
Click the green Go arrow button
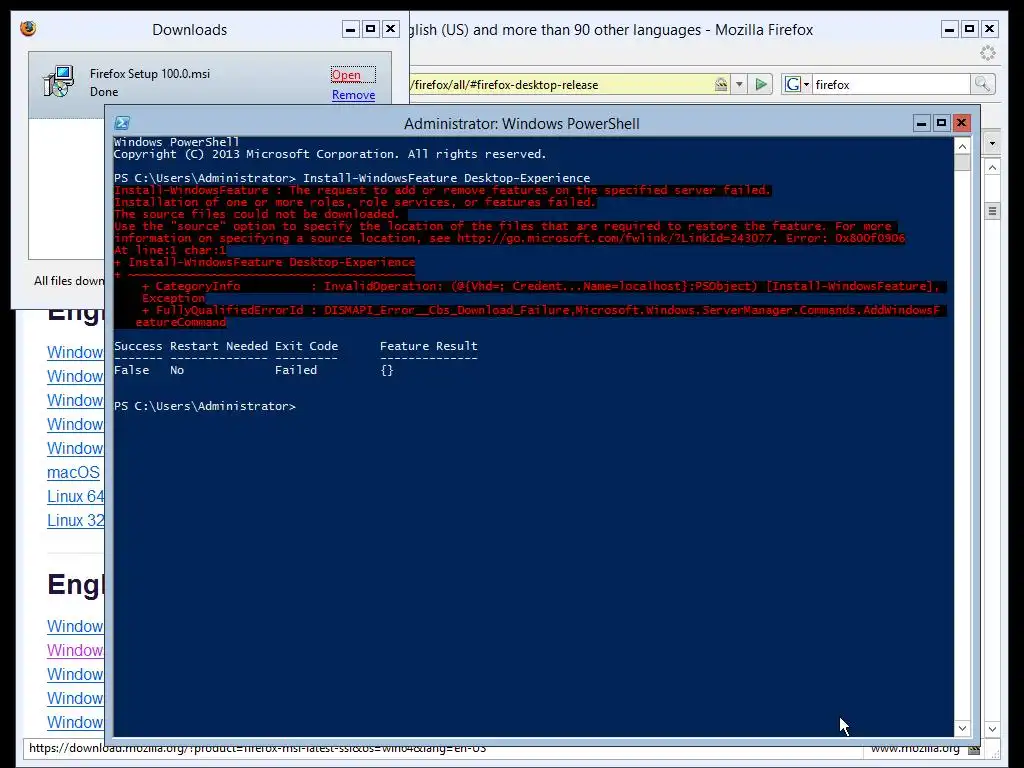[x=761, y=84]
